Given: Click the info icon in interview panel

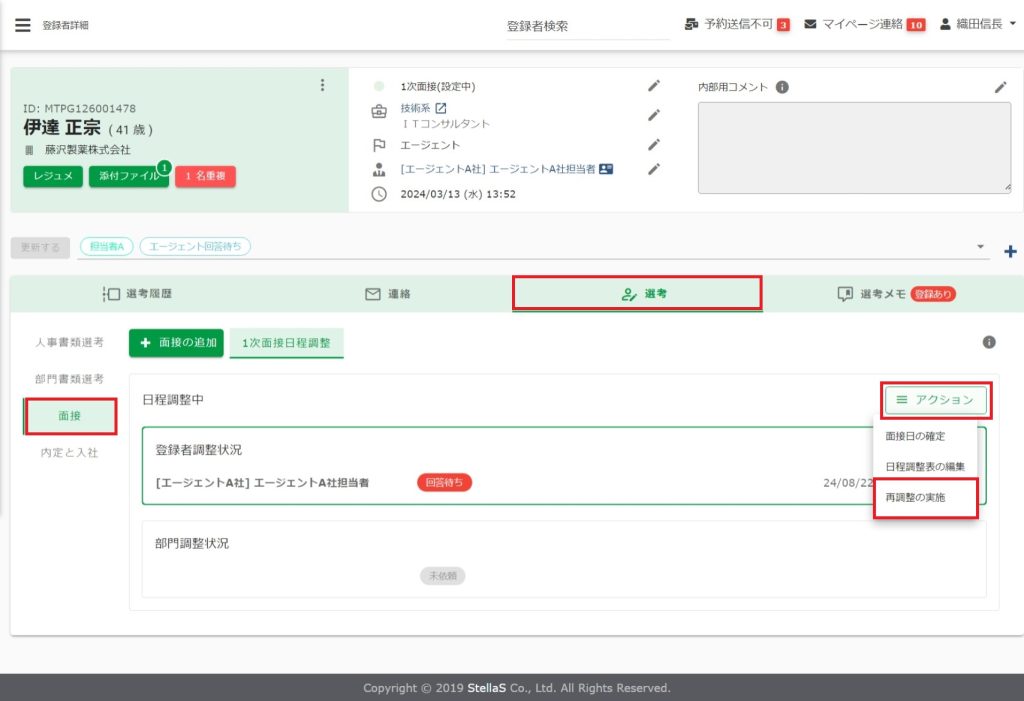Looking at the screenshot, I should click(x=989, y=342).
